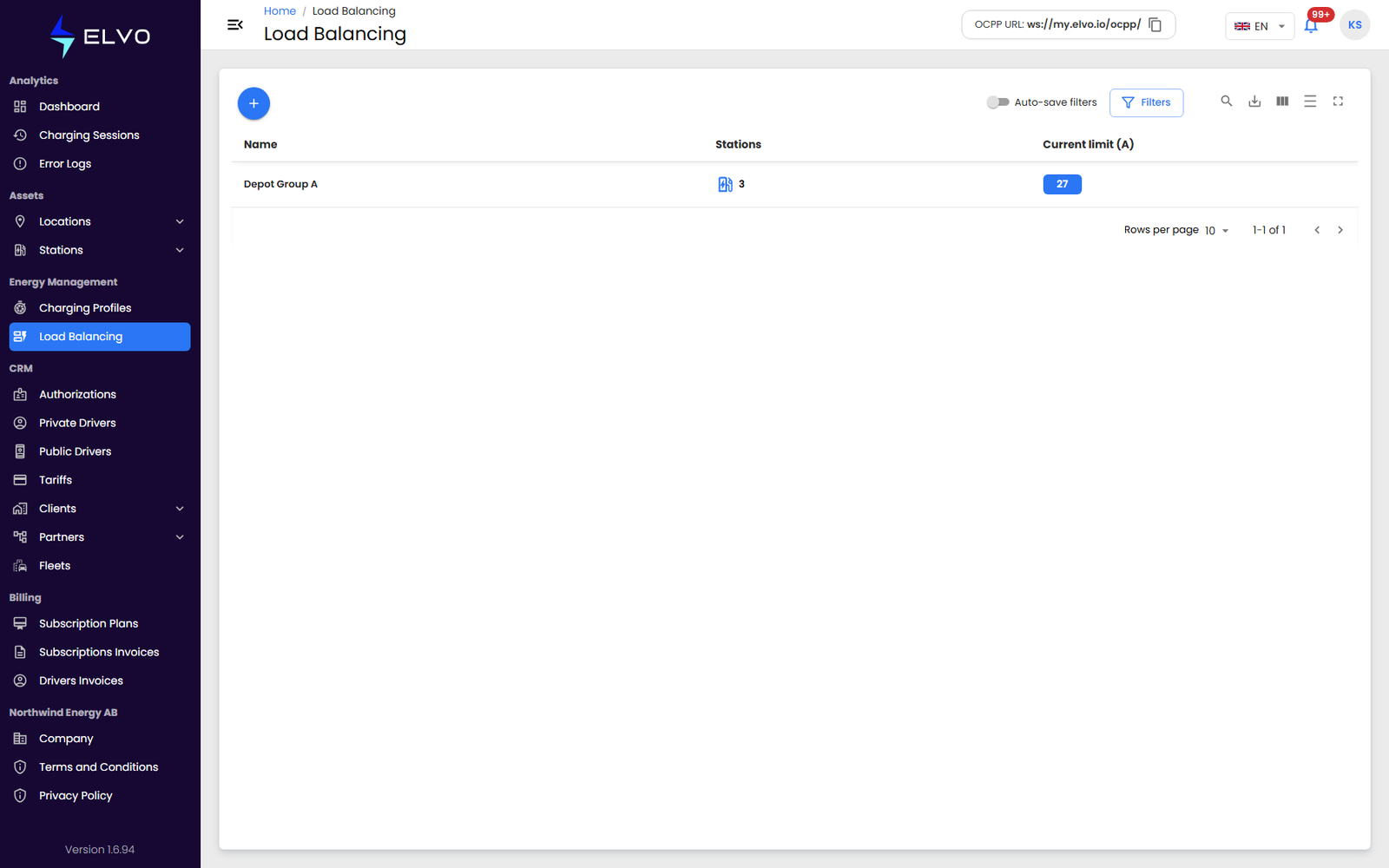Toggle fullscreen table view
The width and height of the screenshot is (1389, 868).
coord(1338,102)
